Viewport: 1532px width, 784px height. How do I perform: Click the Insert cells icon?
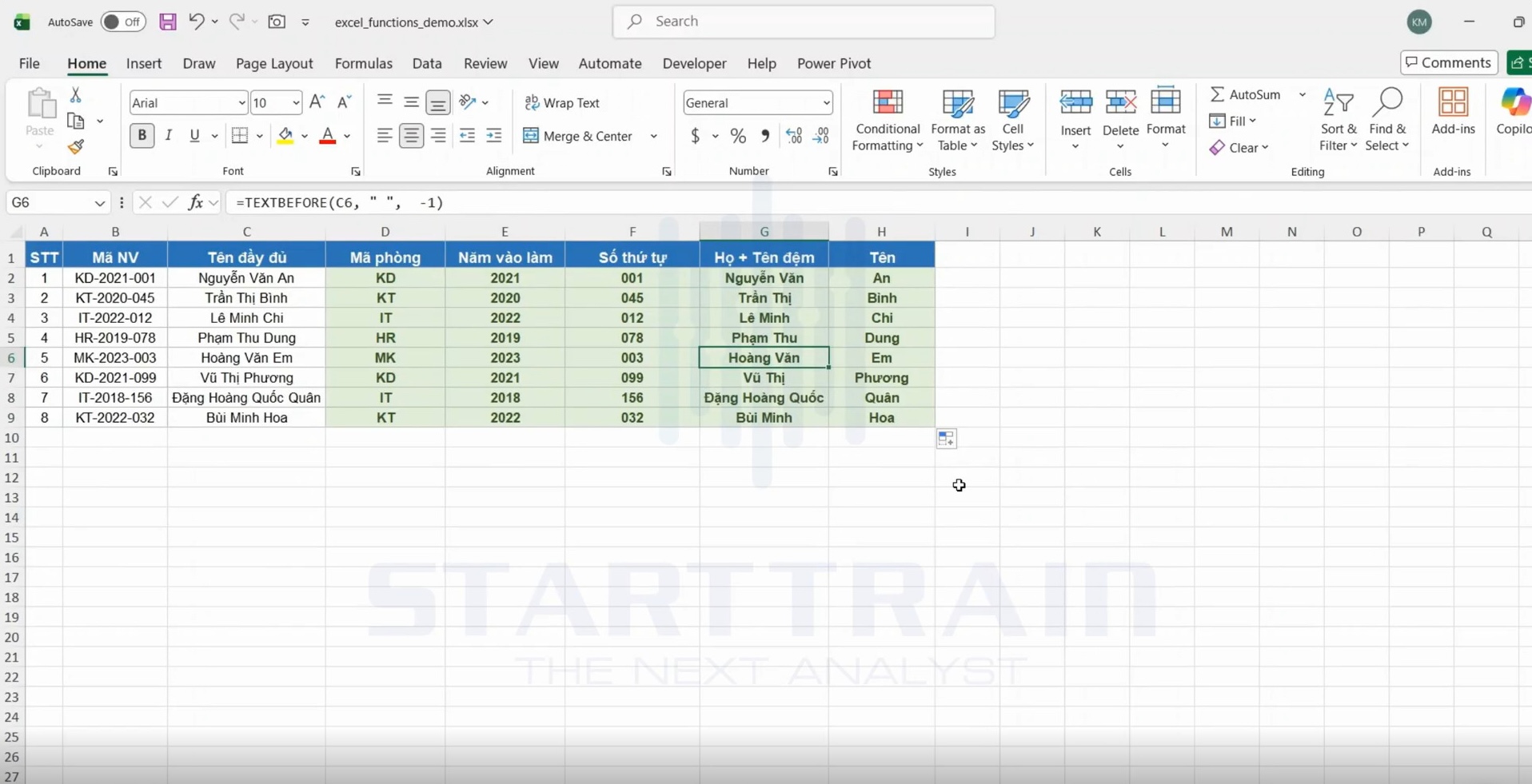click(1076, 103)
